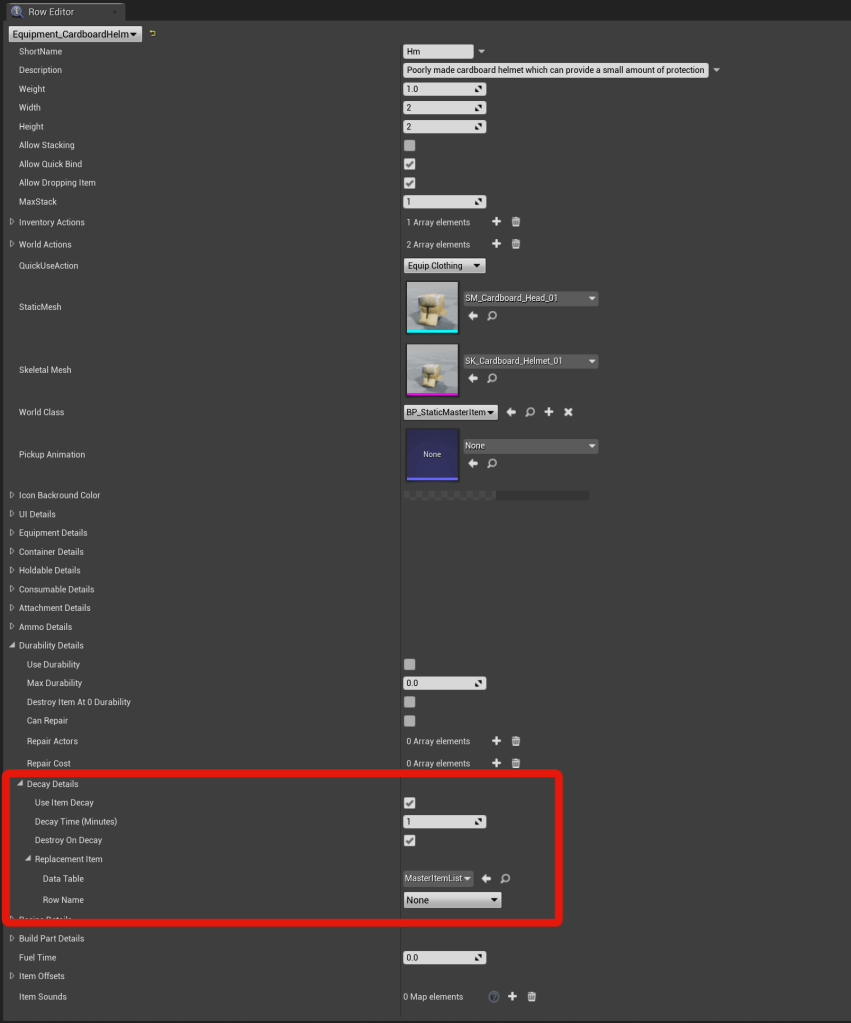This screenshot has height=1023, width=851.
Task: Empty the World Actions array
Action: pos(516,244)
